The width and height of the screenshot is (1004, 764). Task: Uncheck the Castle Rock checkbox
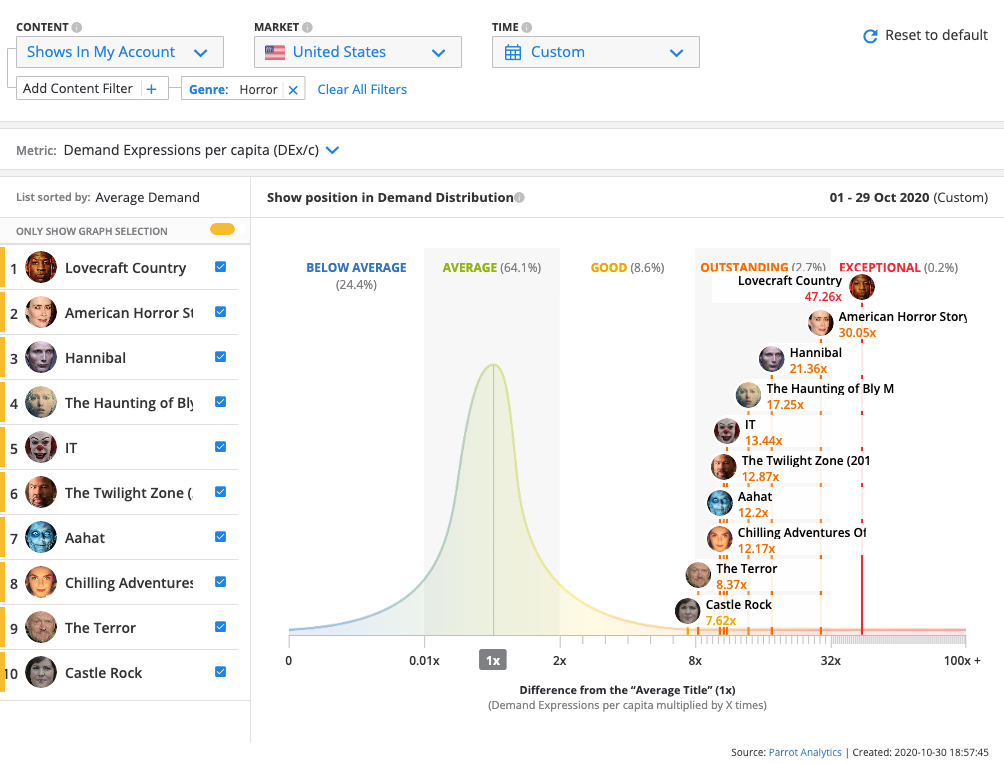coord(220,671)
